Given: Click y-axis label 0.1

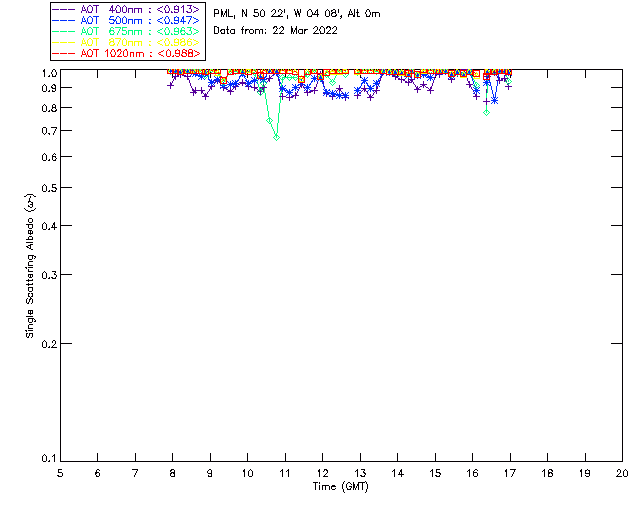Looking at the screenshot, I should pyautogui.click(x=48, y=459).
